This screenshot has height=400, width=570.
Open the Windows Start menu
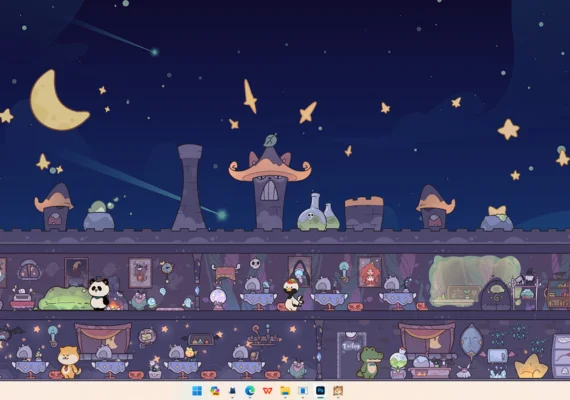click(197, 391)
